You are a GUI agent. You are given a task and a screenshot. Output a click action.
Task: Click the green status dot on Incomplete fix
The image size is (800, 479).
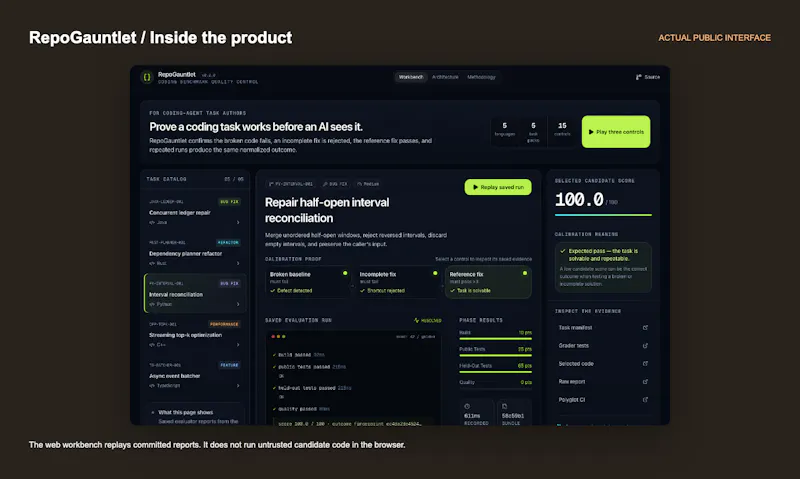(435, 273)
